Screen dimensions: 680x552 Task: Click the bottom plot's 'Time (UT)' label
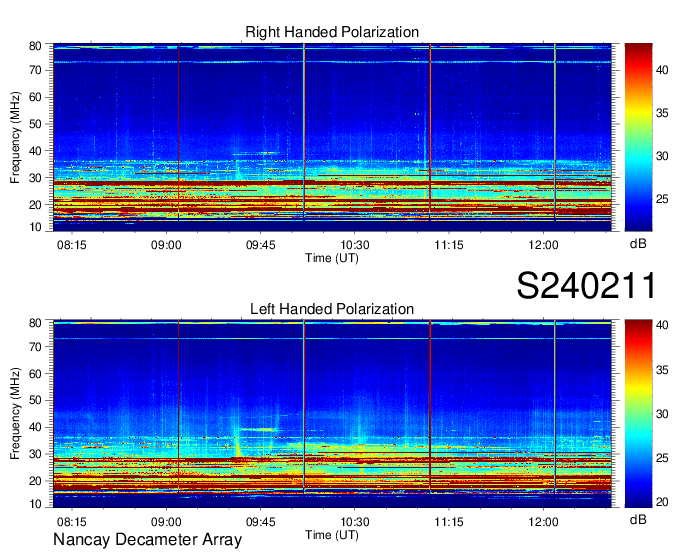coord(332,535)
